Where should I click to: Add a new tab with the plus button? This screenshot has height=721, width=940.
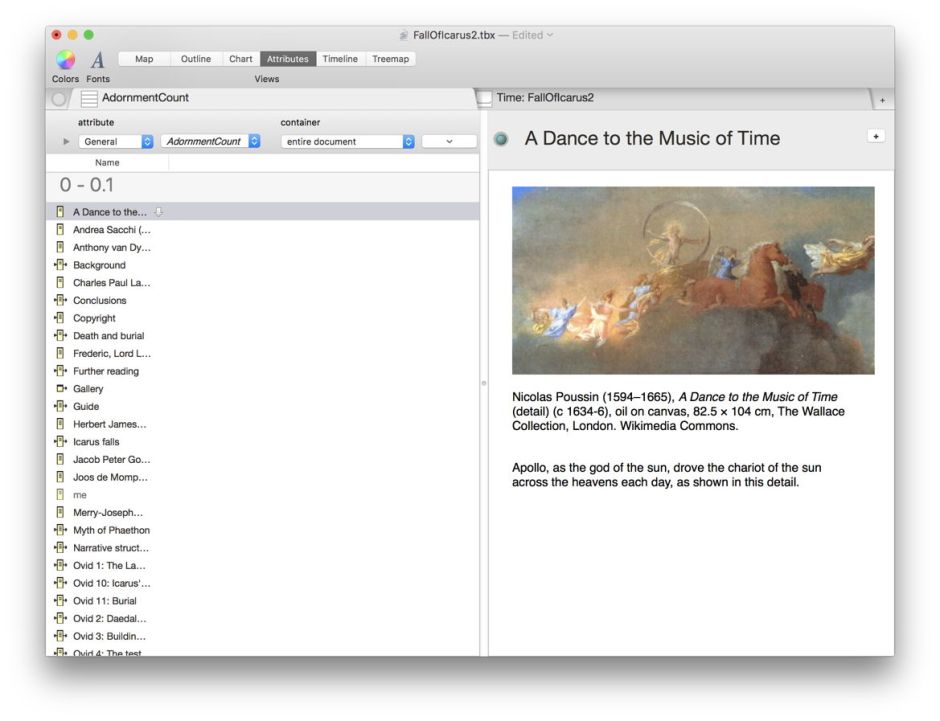(x=882, y=100)
